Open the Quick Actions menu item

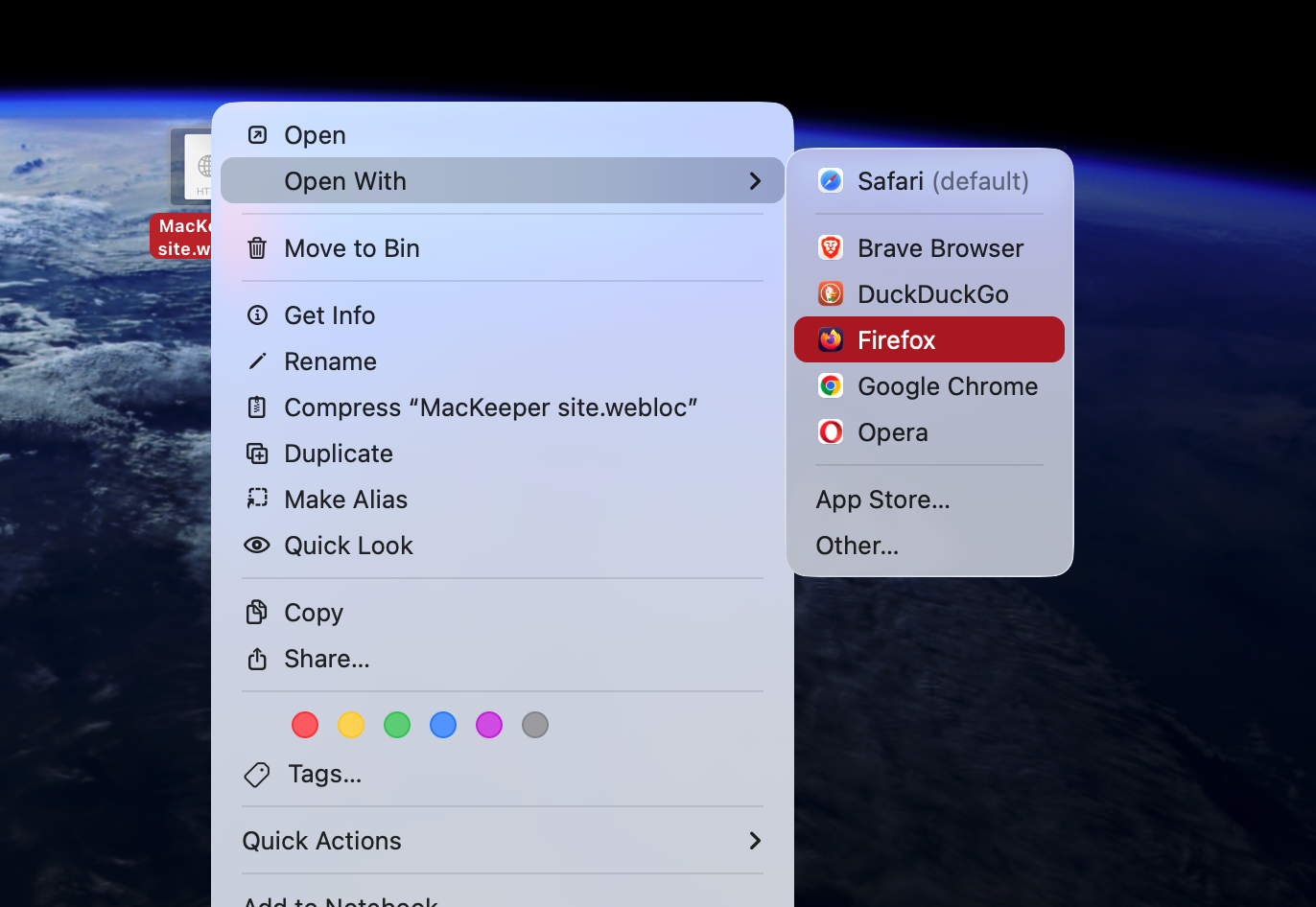503,841
